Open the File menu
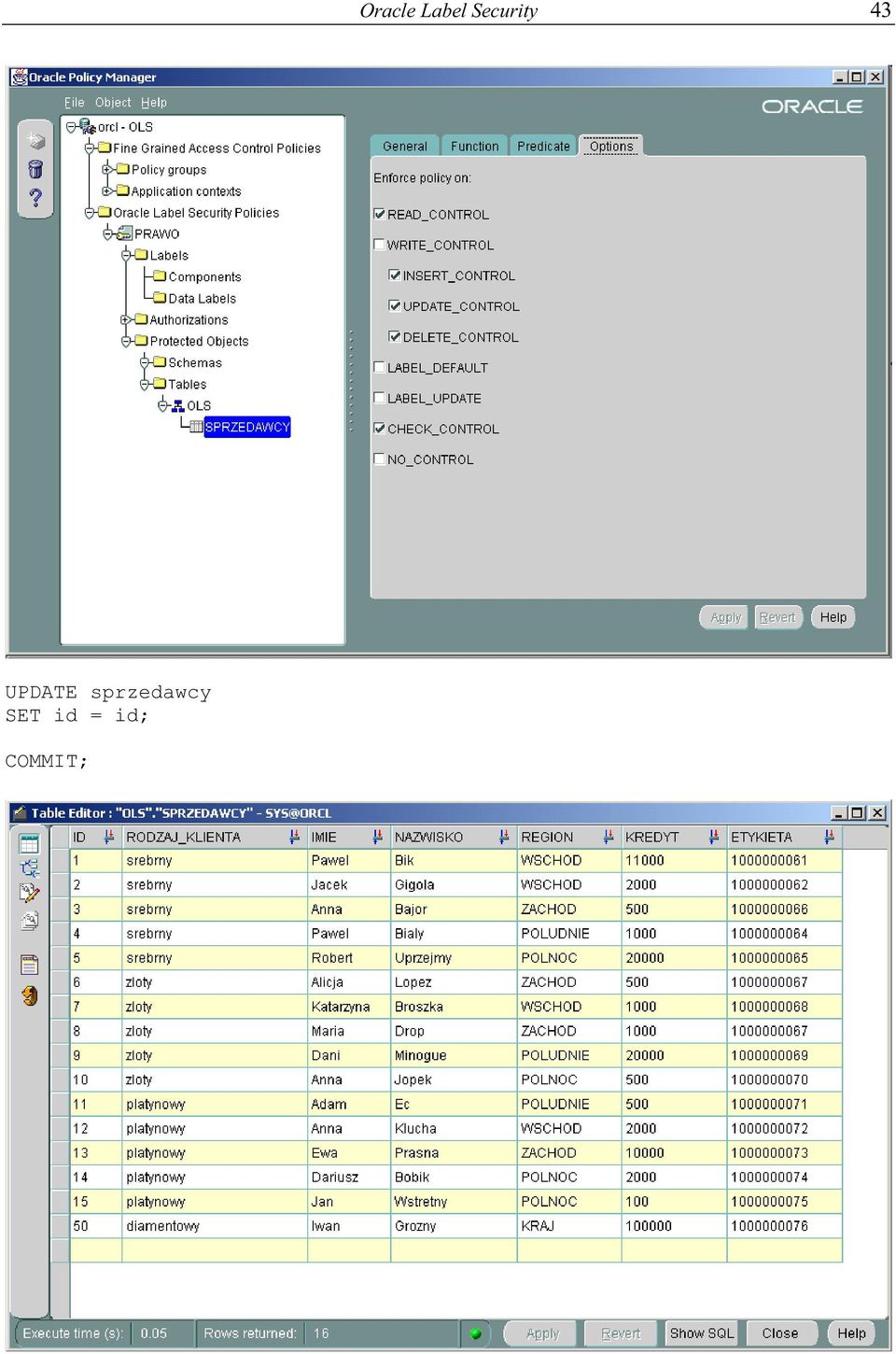Viewport: 896px width, 1354px height. [75, 103]
